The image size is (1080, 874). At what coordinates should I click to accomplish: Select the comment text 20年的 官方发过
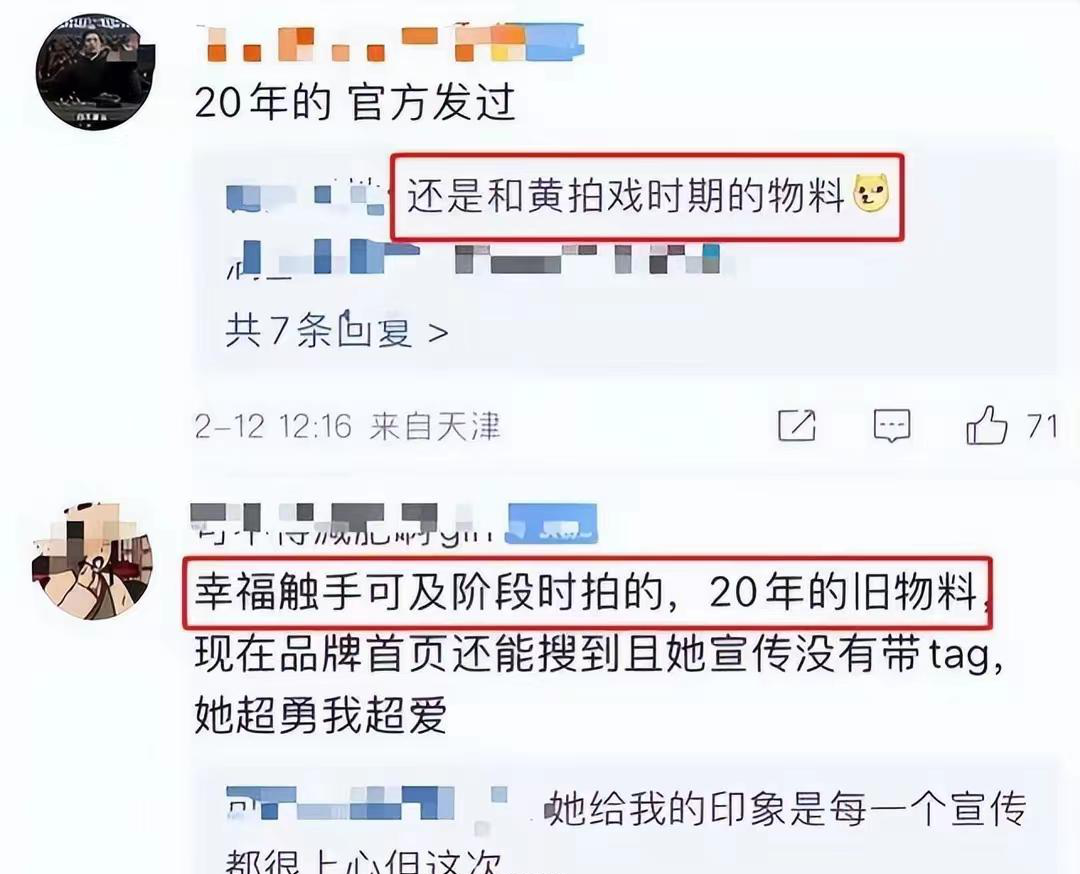[355, 103]
